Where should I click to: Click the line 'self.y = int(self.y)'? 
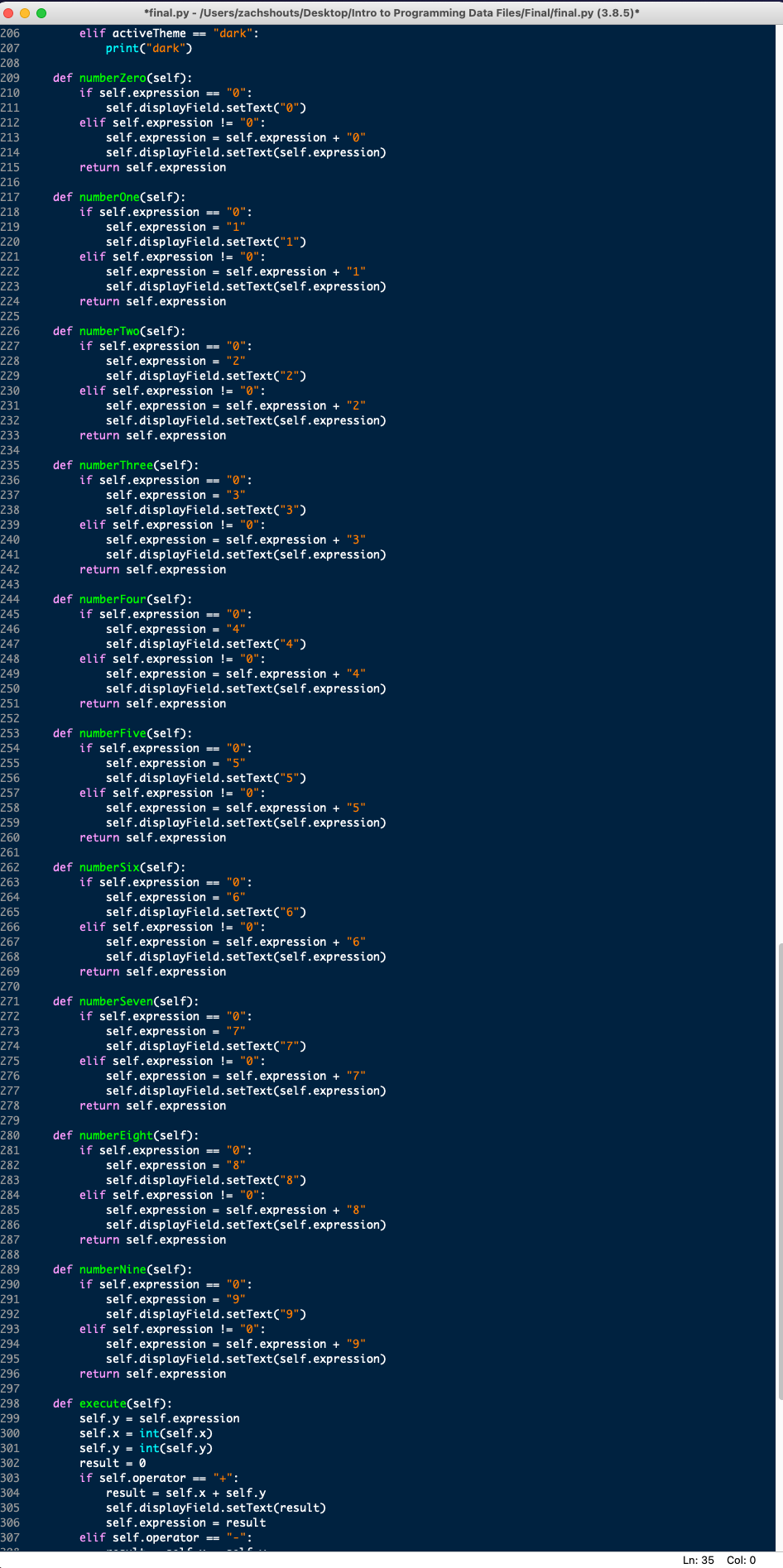point(147,1448)
